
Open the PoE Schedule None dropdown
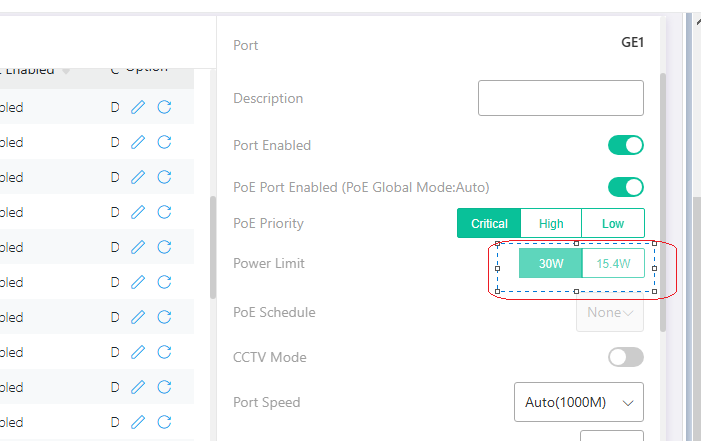click(x=610, y=313)
